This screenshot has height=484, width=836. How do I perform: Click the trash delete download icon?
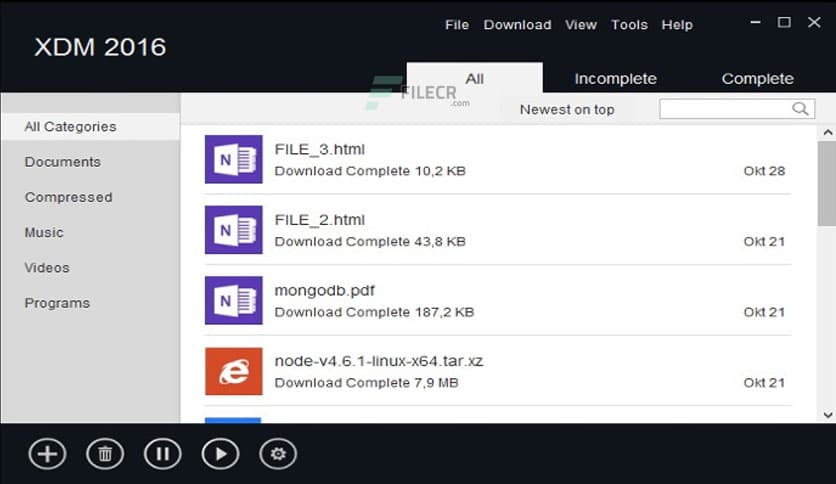[x=105, y=454]
